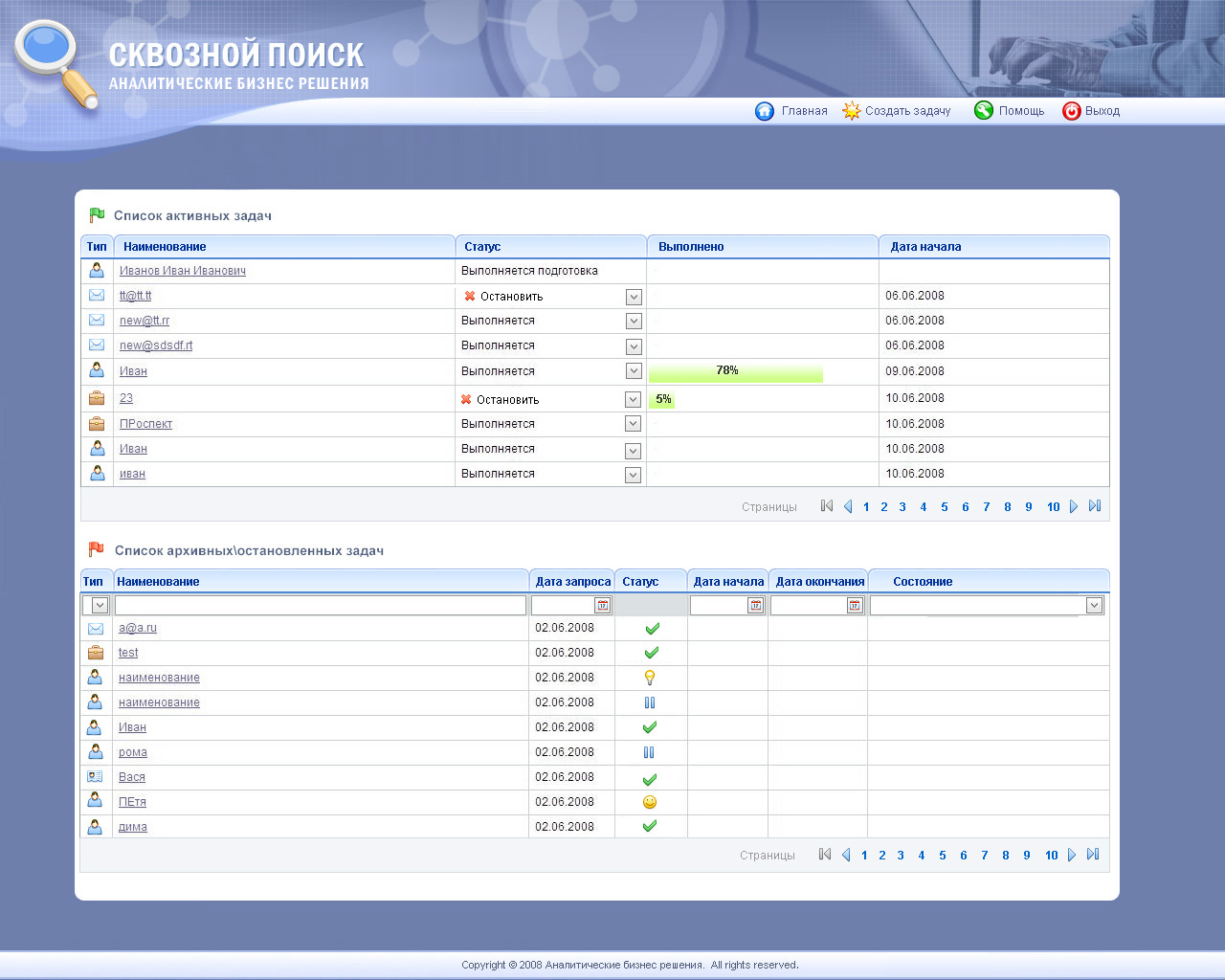Screen dimensions: 1225x980
Task: Open the ПРоспект task link
Action: click(146, 424)
